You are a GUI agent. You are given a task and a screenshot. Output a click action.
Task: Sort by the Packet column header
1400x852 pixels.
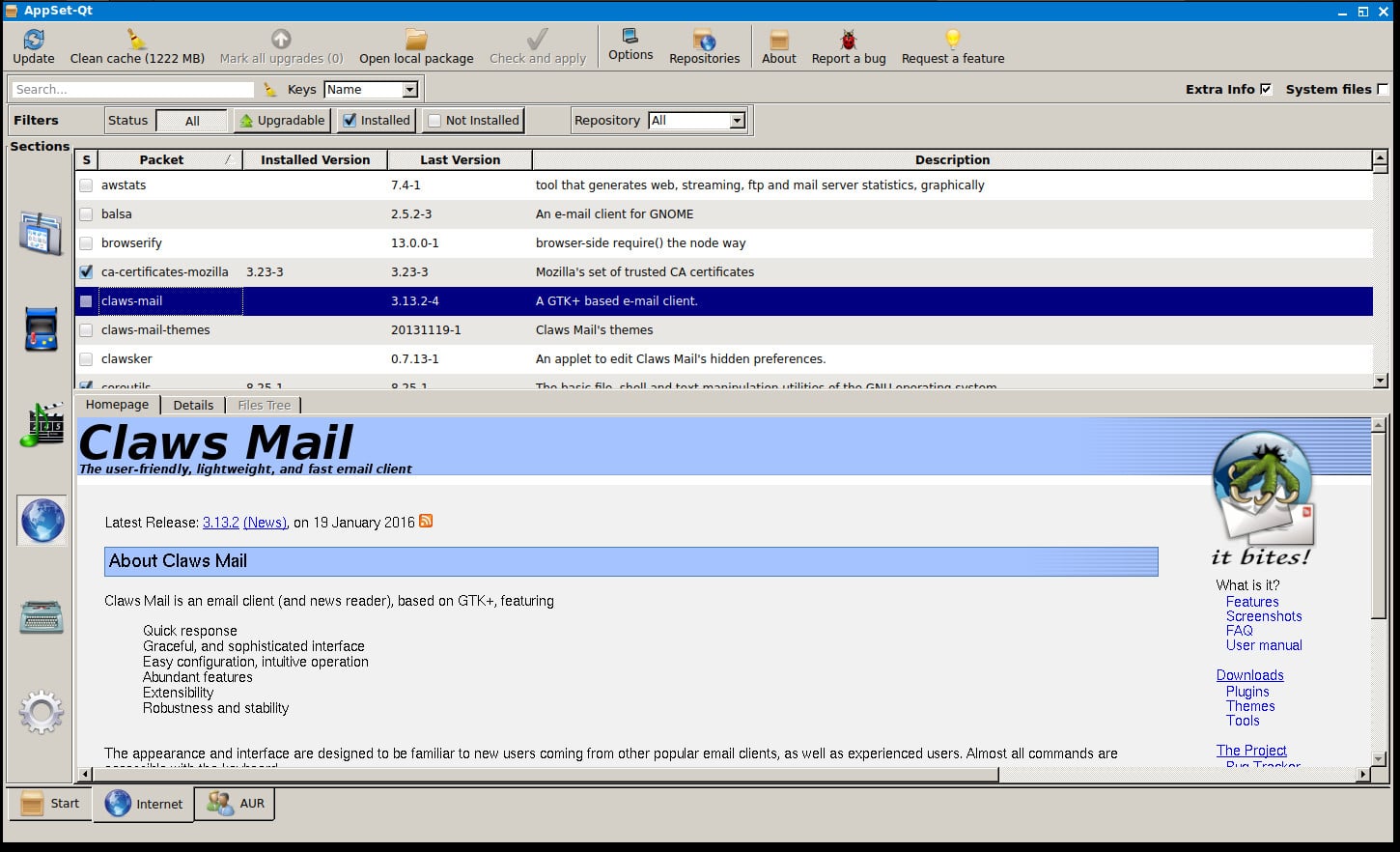(x=170, y=159)
